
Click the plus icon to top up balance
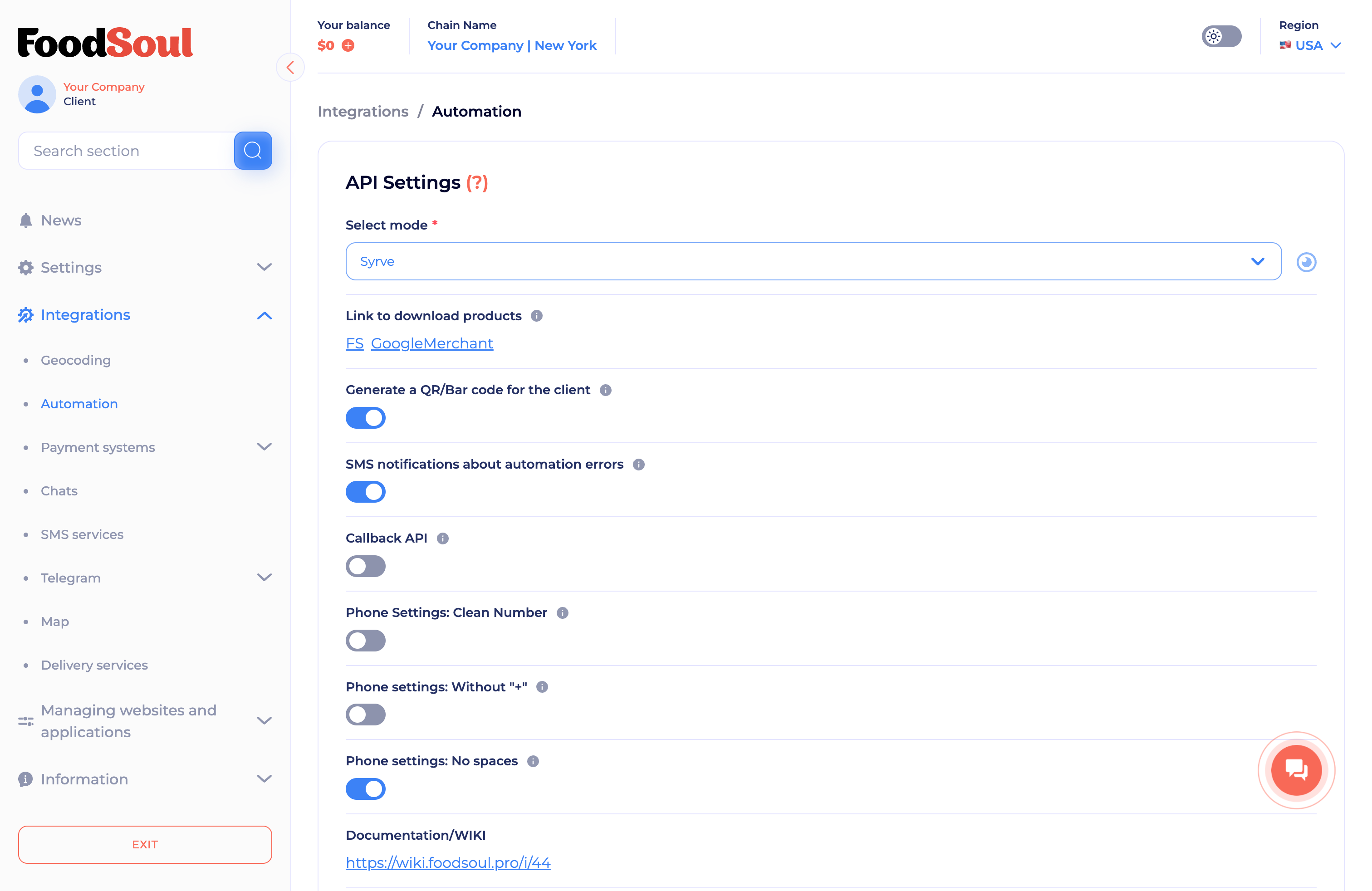point(348,45)
